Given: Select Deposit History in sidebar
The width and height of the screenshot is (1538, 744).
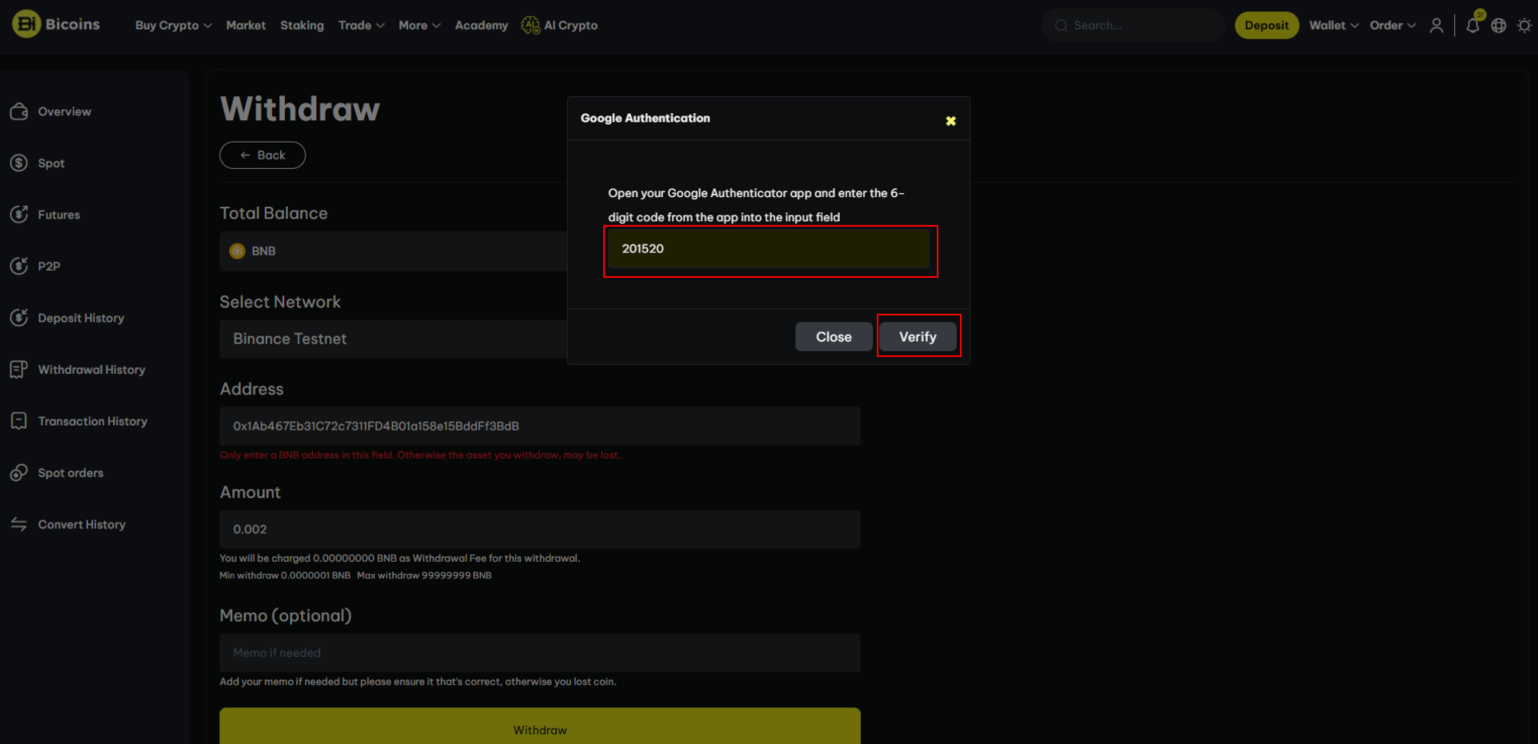Looking at the screenshot, I should (x=81, y=318).
